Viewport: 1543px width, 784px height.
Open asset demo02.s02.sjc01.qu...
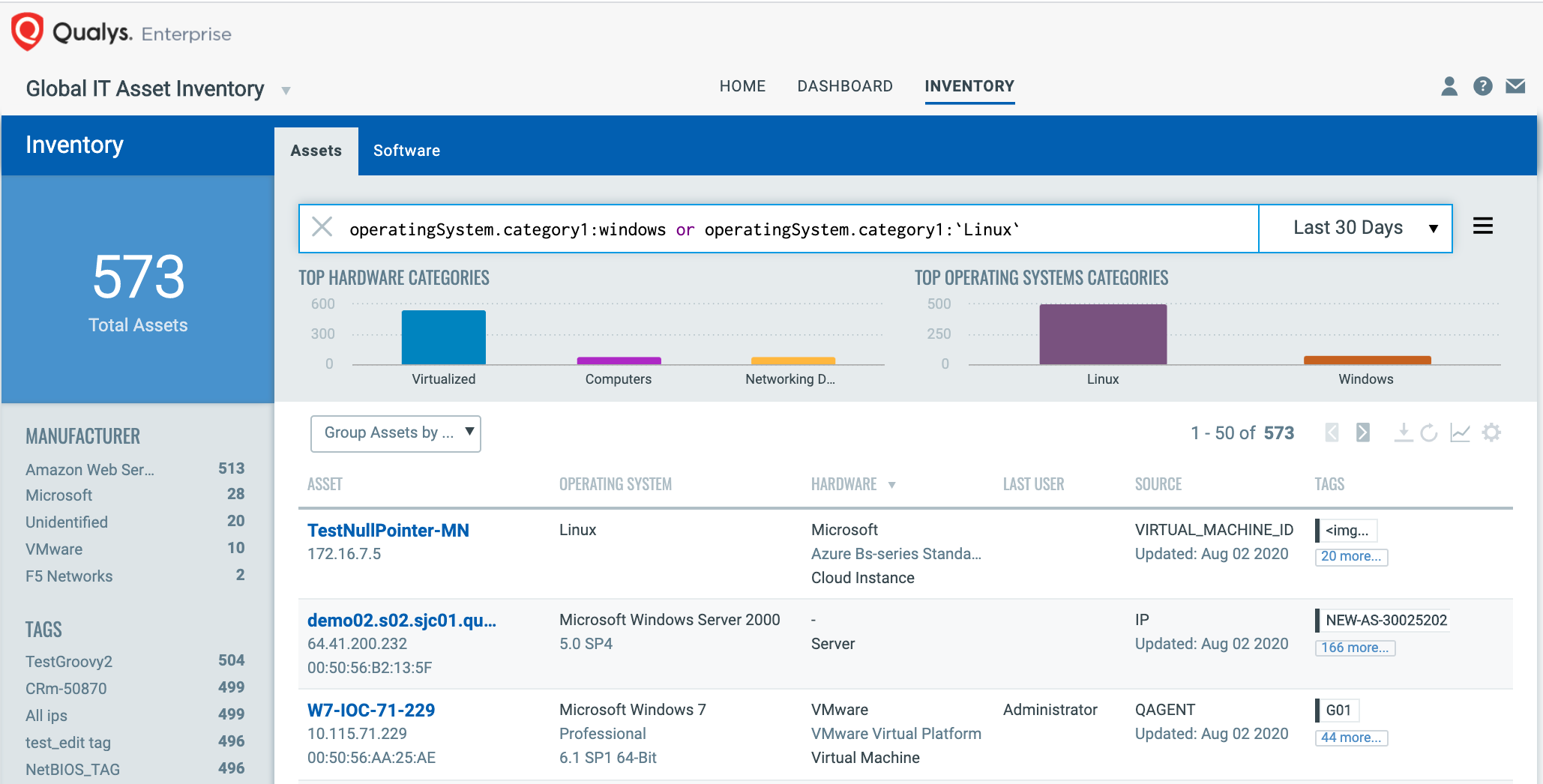(x=402, y=620)
